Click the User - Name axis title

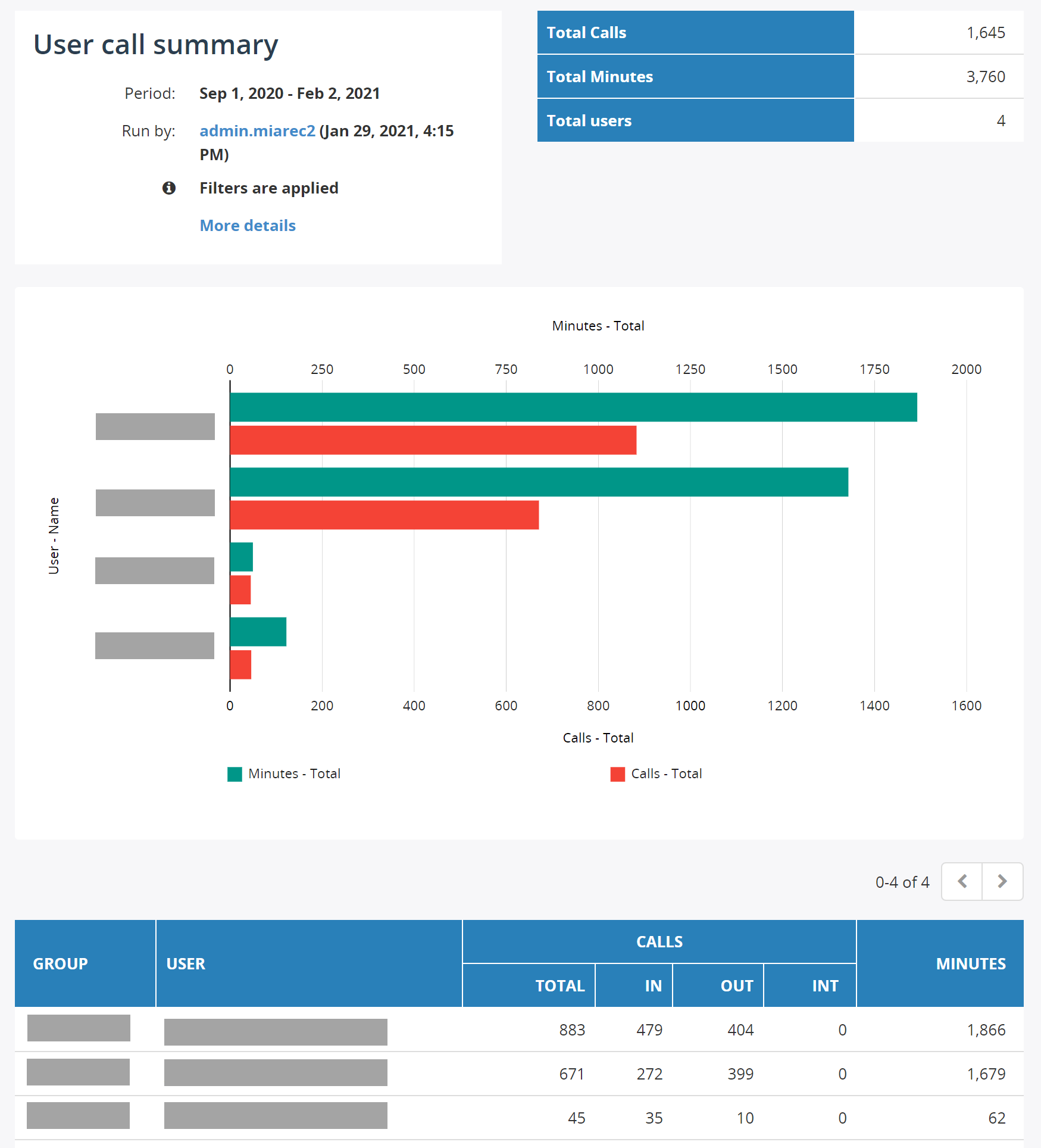[54, 536]
